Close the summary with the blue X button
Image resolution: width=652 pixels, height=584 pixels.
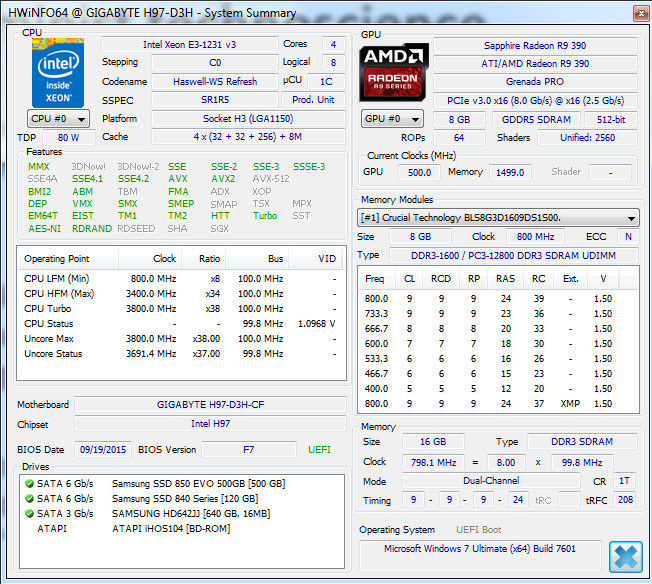(625, 557)
